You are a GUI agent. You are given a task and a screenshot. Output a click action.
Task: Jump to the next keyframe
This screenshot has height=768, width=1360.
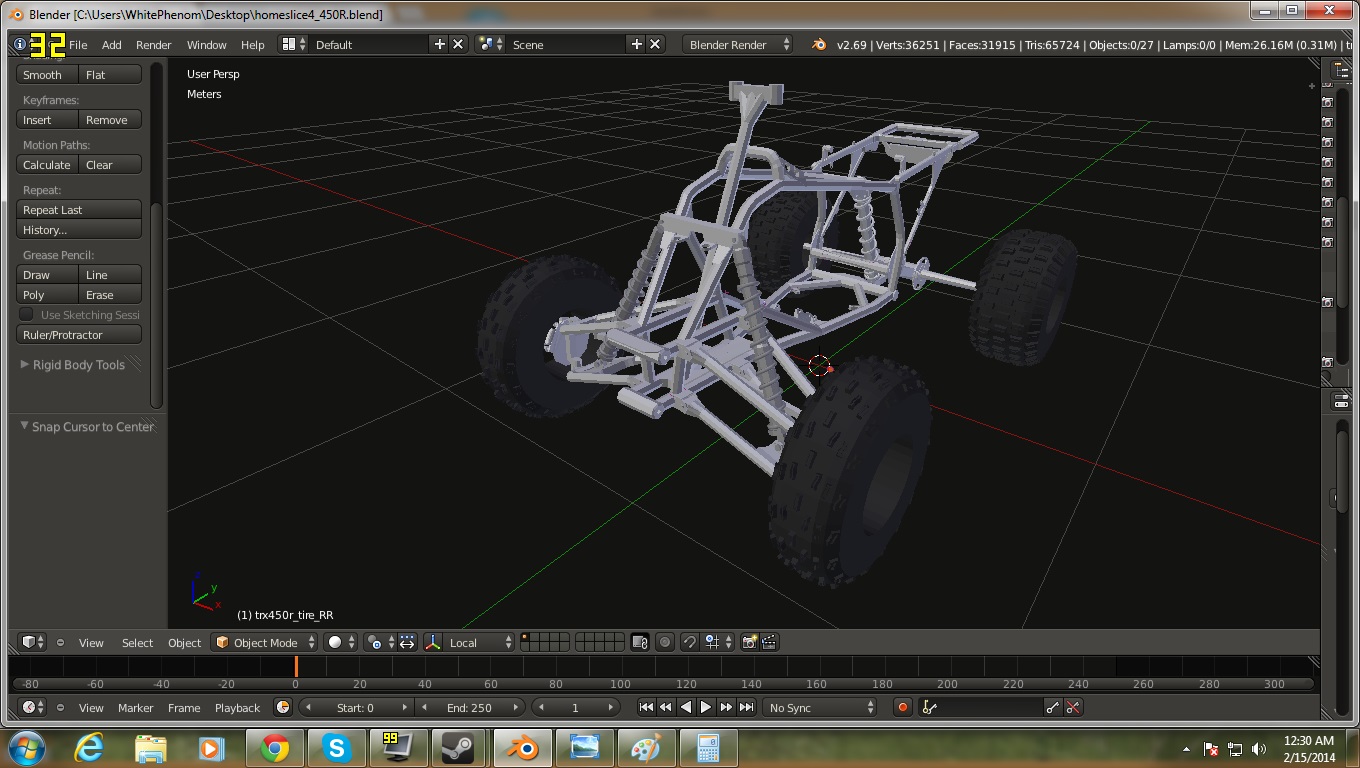pos(726,707)
